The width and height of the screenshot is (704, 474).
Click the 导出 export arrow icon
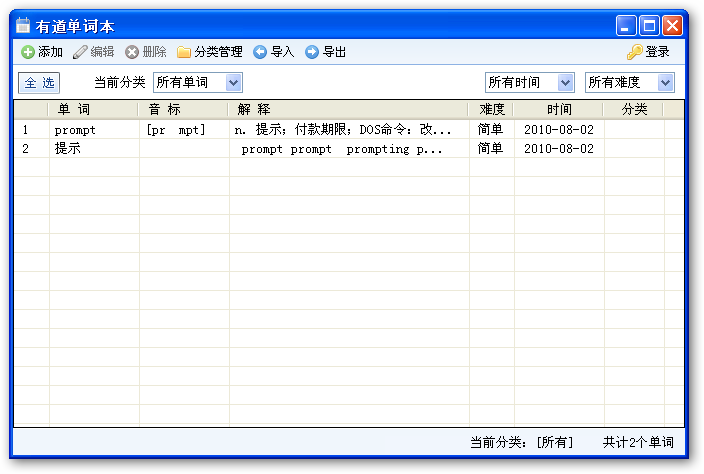pos(312,52)
